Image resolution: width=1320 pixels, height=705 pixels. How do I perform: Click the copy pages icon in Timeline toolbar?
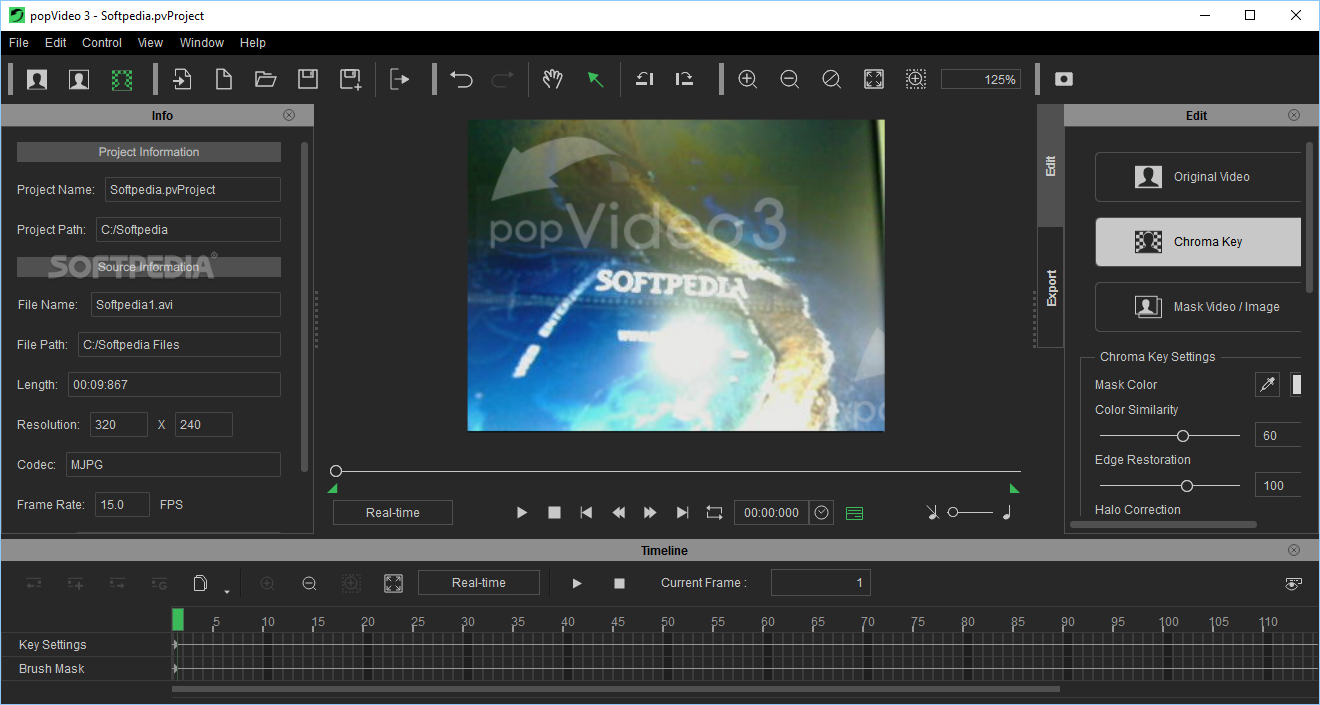coord(200,583)
